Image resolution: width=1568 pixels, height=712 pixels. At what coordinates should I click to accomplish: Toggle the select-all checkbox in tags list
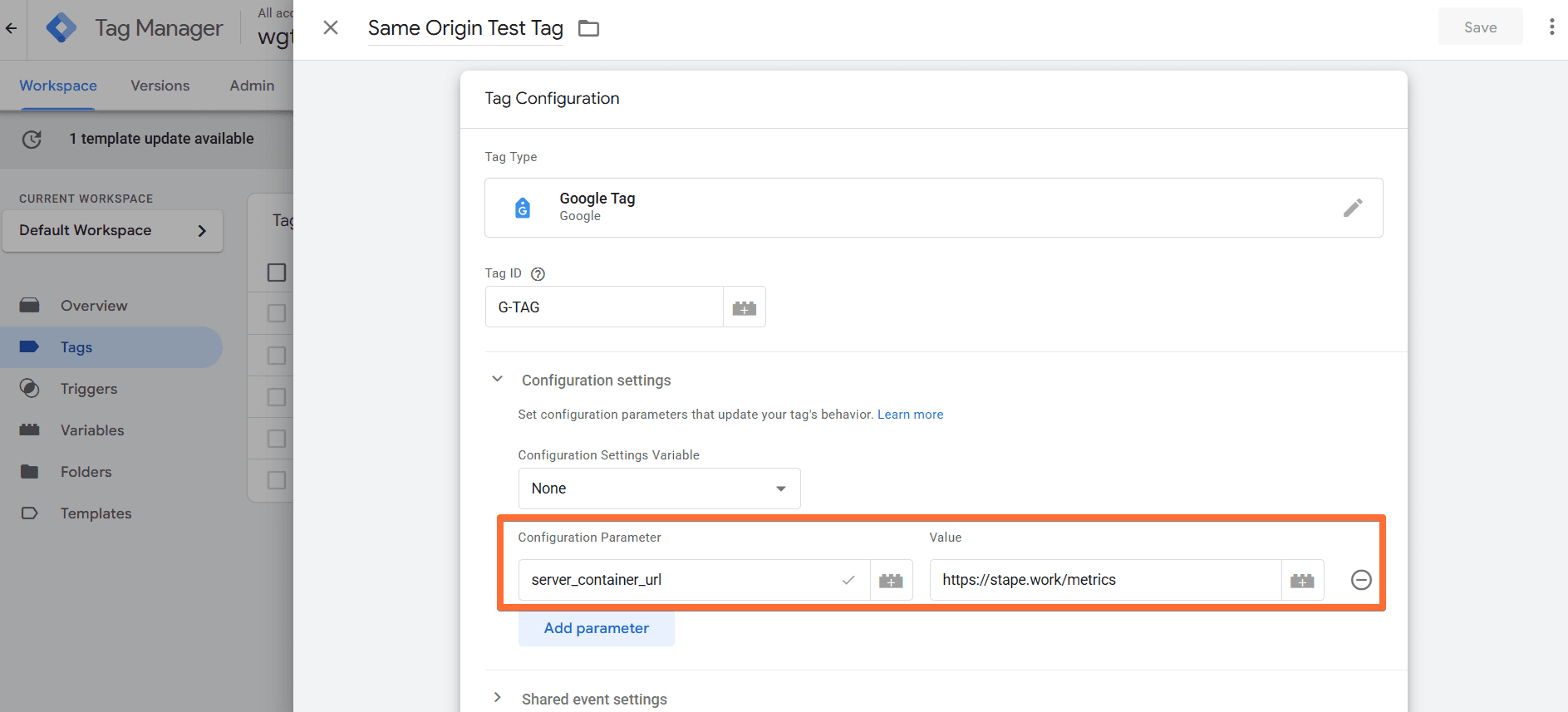[x=277, y=273]
